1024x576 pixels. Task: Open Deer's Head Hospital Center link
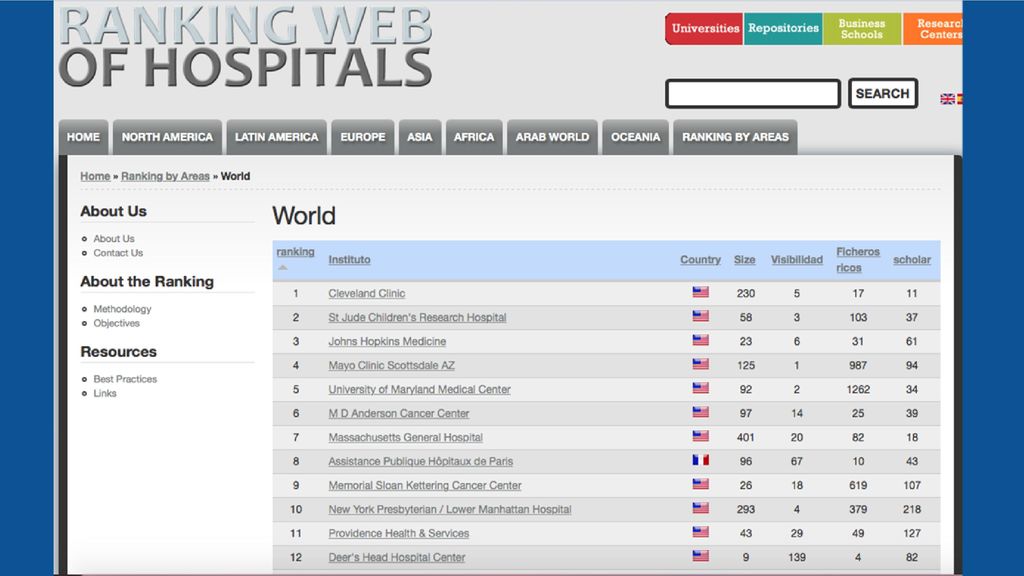pos(396,557)
